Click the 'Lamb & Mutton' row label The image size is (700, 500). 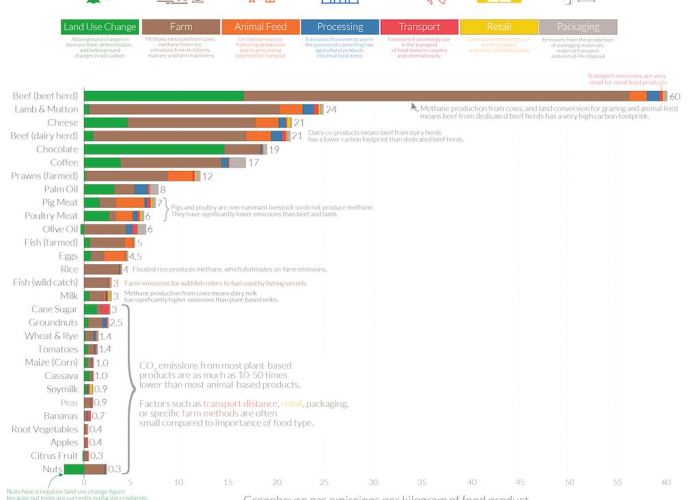click(x=46, y=109)
